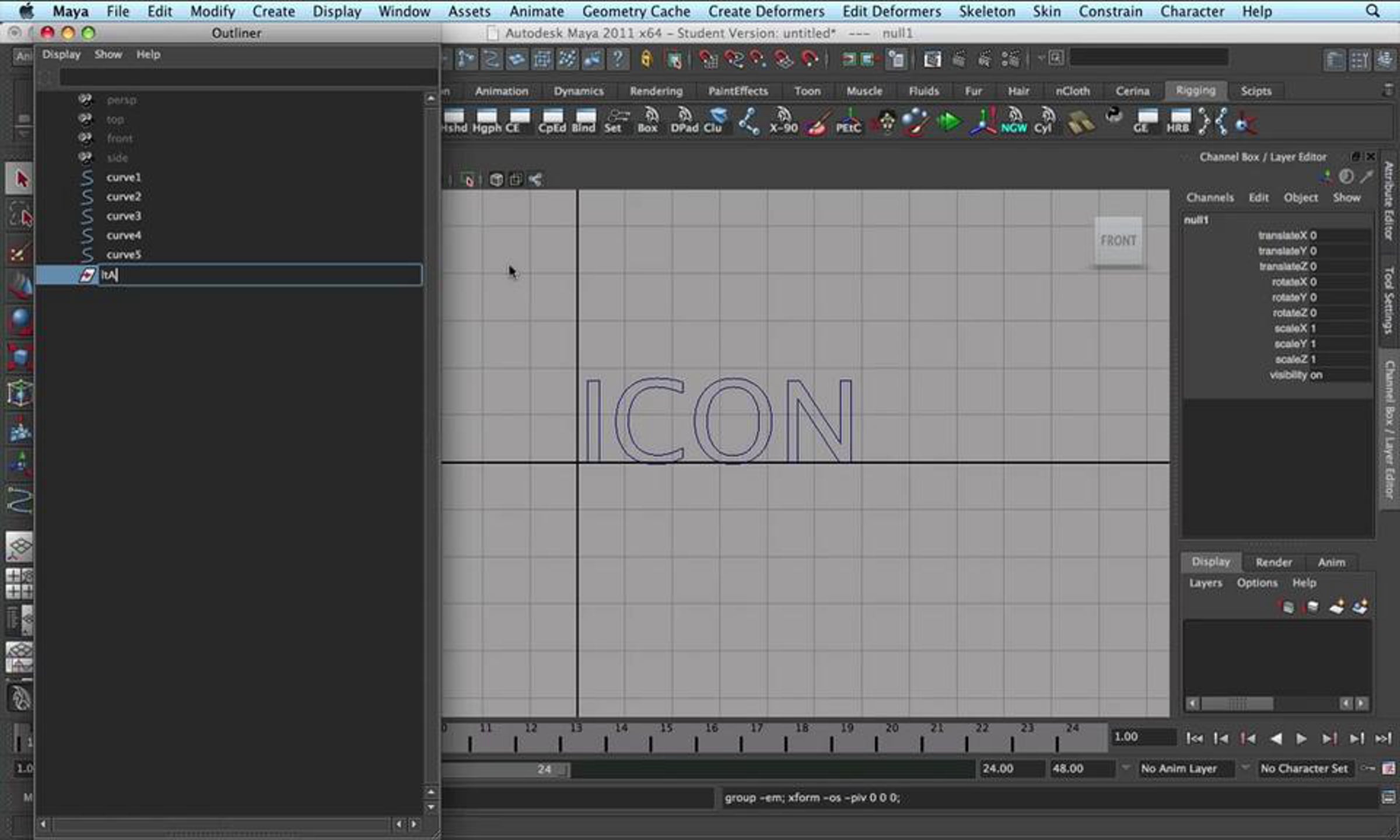Switch to the Rigging shelf tab
The height and width of the screenshot is (840, 1400).
point(1195,90)
